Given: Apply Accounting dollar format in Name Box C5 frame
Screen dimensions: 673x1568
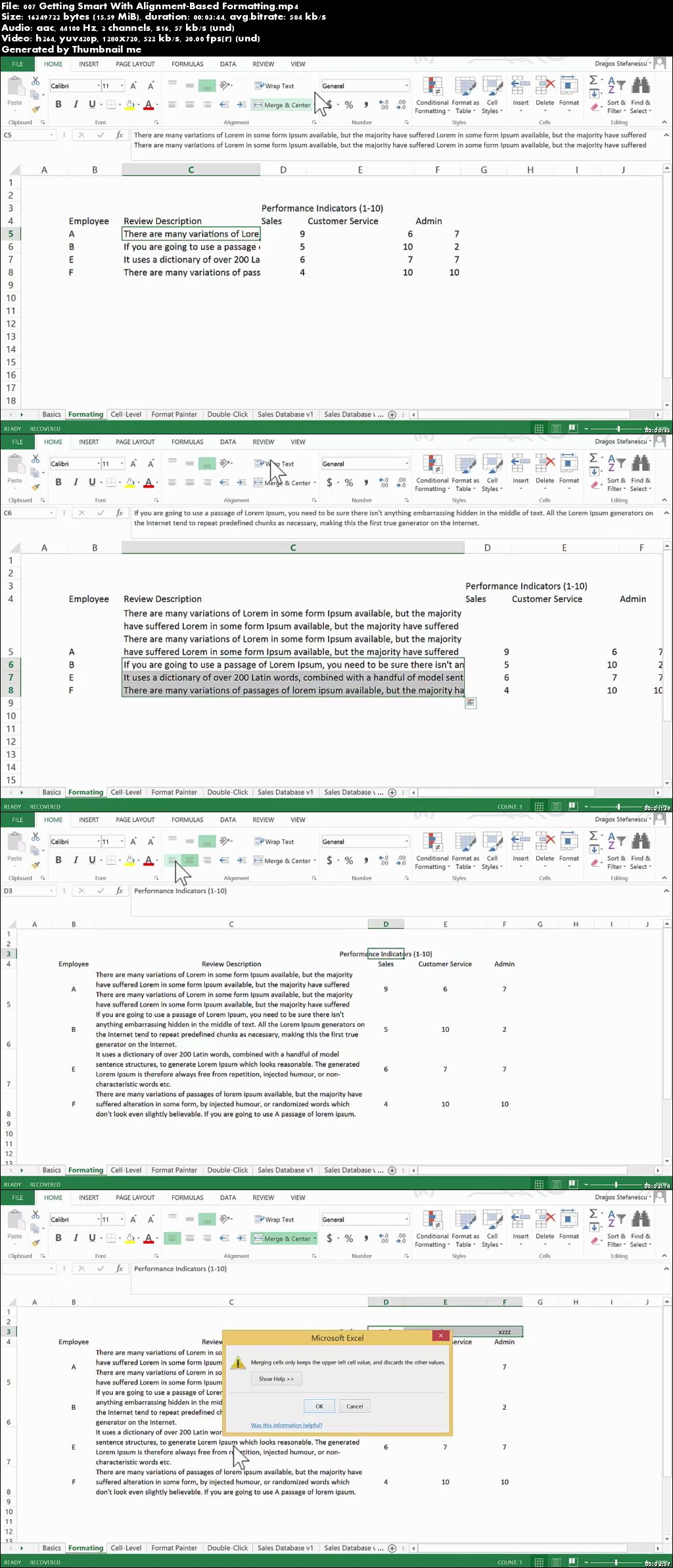Looking at the screenshot, I should 329,104.
